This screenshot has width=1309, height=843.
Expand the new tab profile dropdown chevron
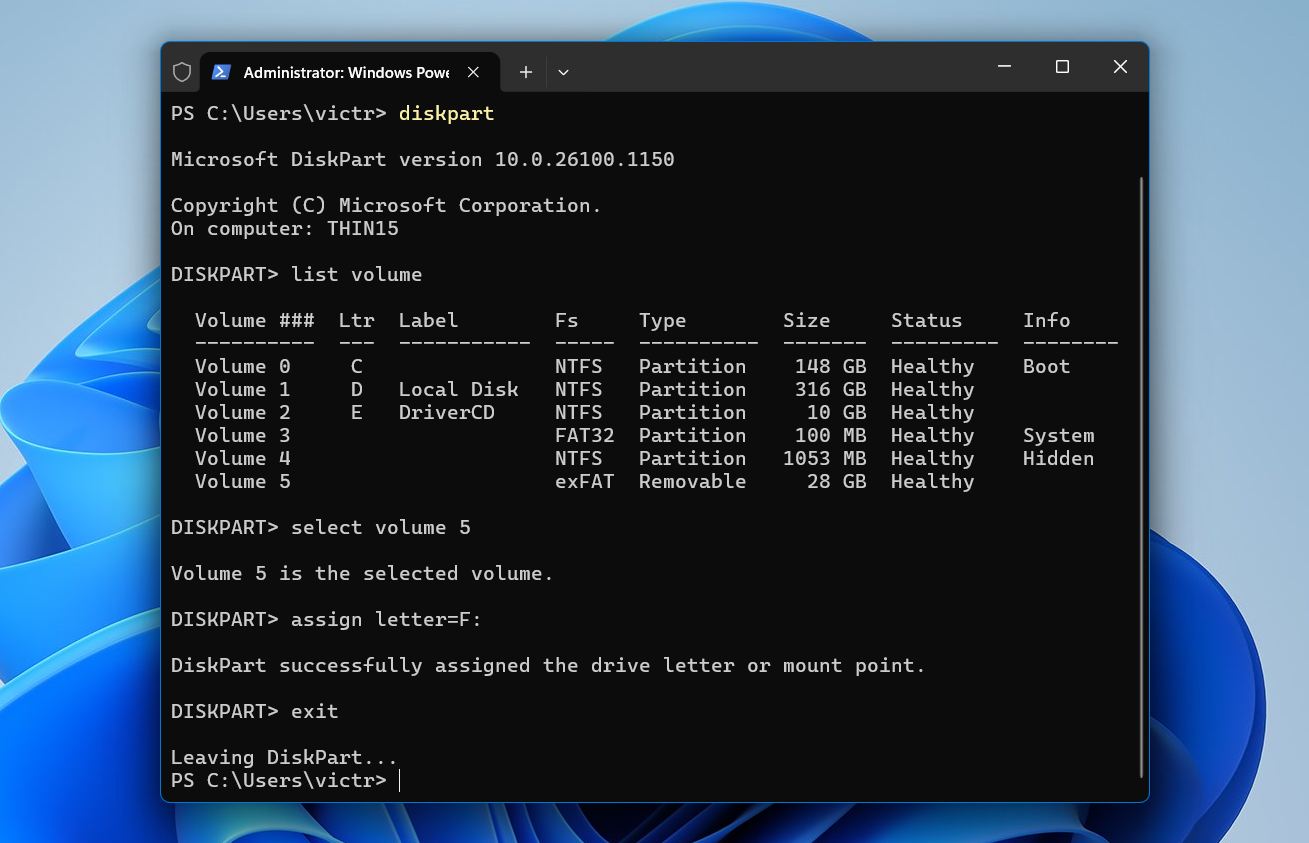click(x=563, y=72)
